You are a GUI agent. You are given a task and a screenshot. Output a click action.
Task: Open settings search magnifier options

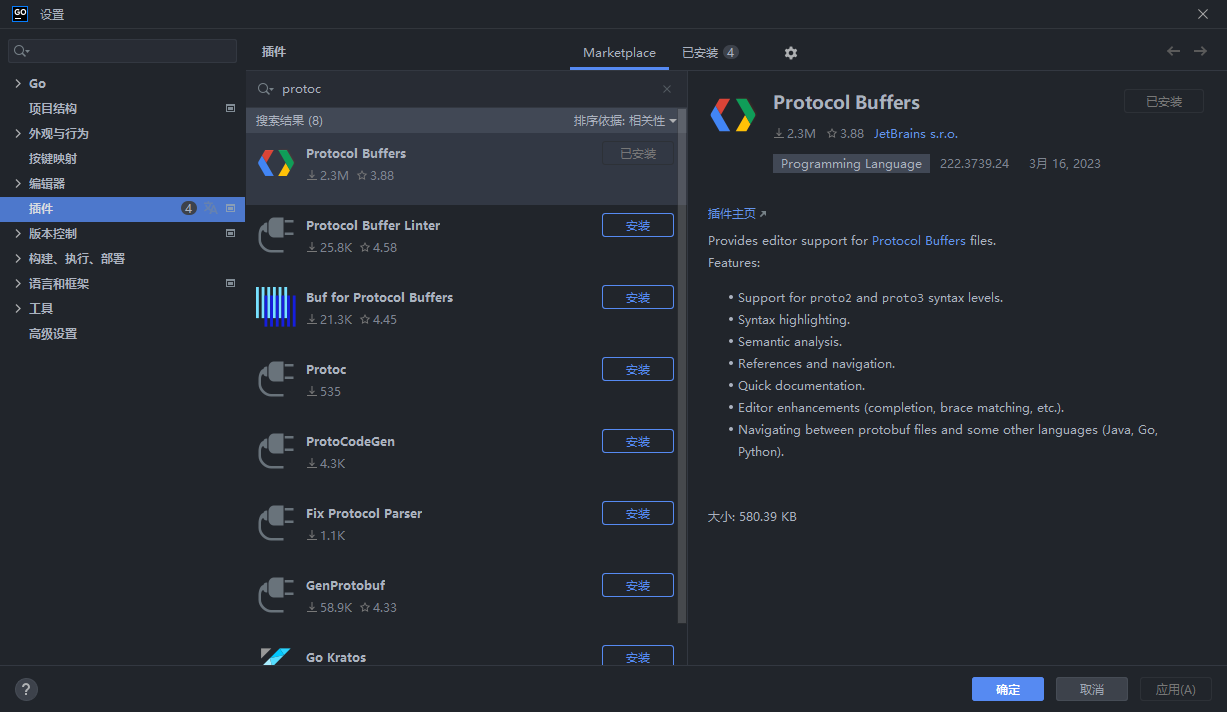click(x=22, y=50)
